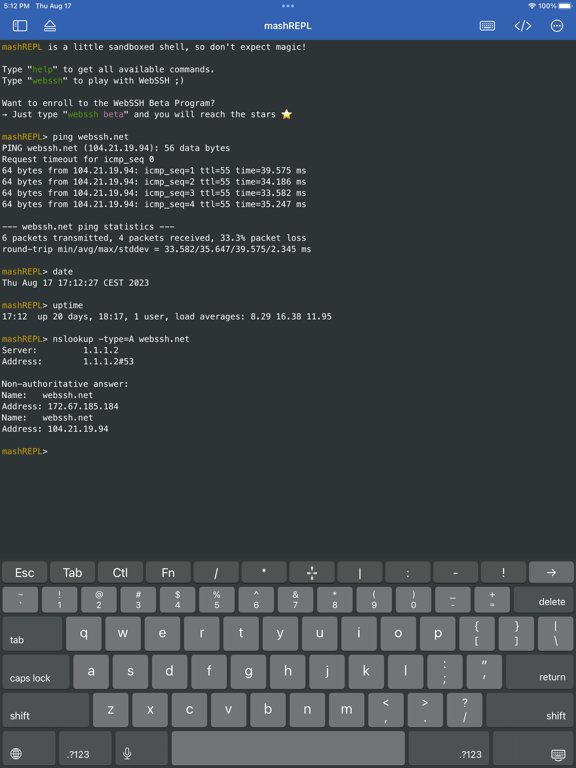Dismiss keyboard with bottom-right keyboard key

(533, 749)
